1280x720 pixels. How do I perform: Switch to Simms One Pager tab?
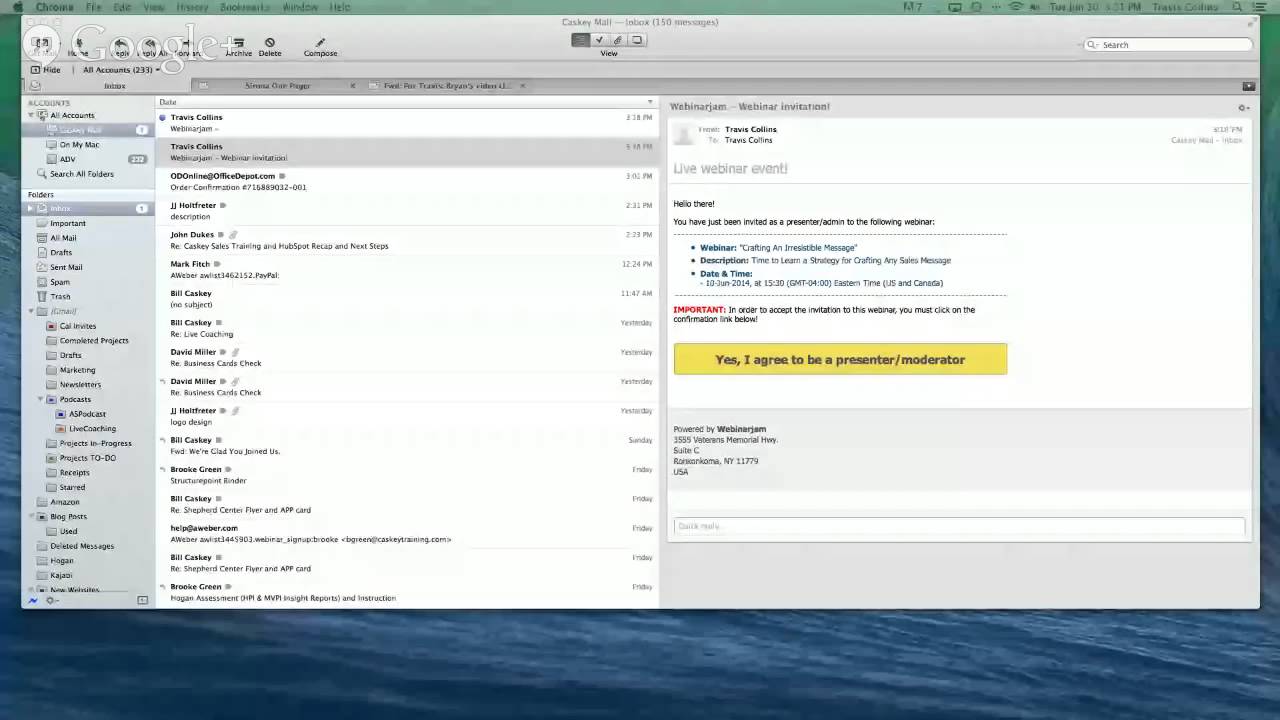[x=277, y=86]
